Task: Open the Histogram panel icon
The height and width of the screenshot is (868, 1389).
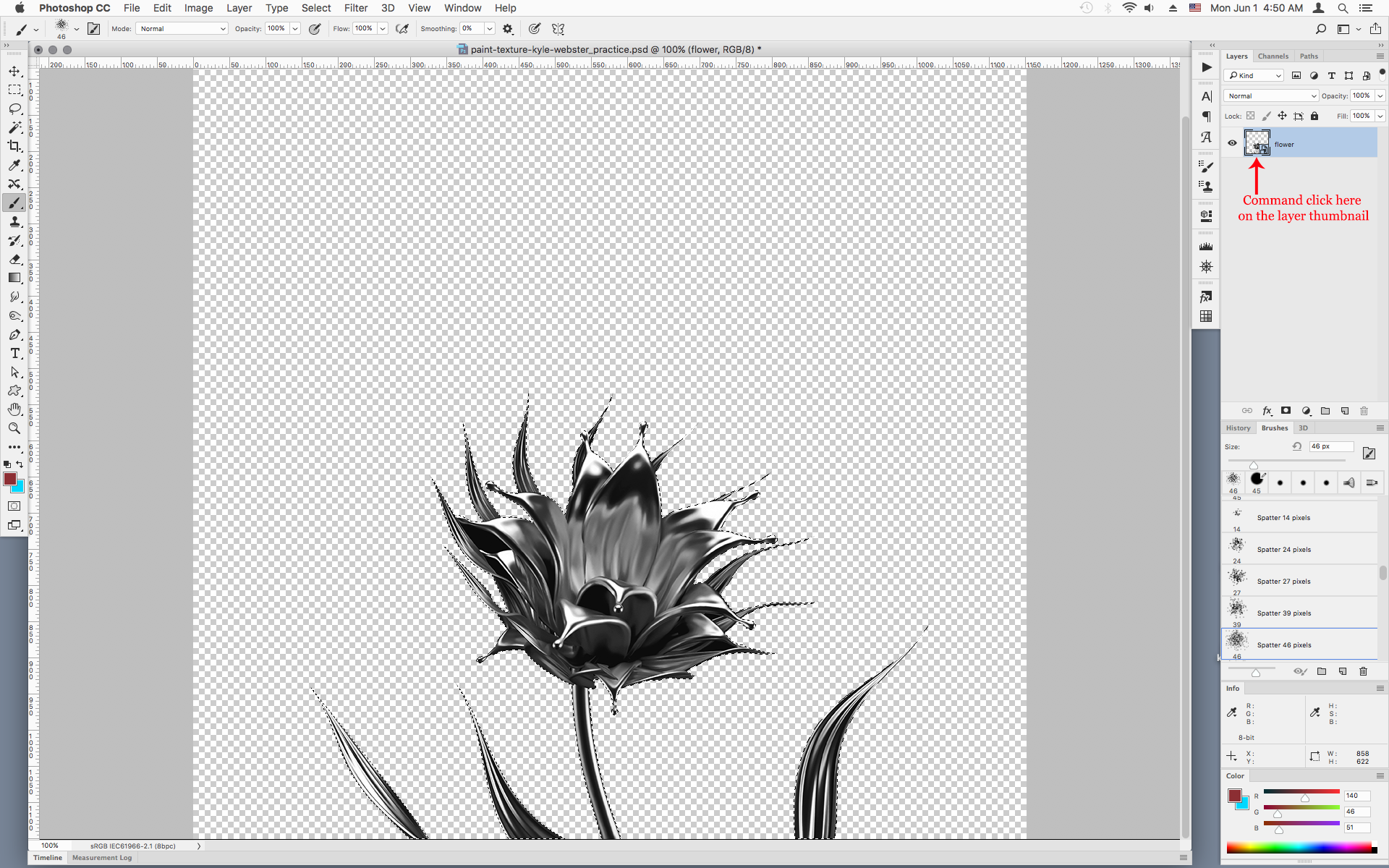Action: click(1206, 244)
